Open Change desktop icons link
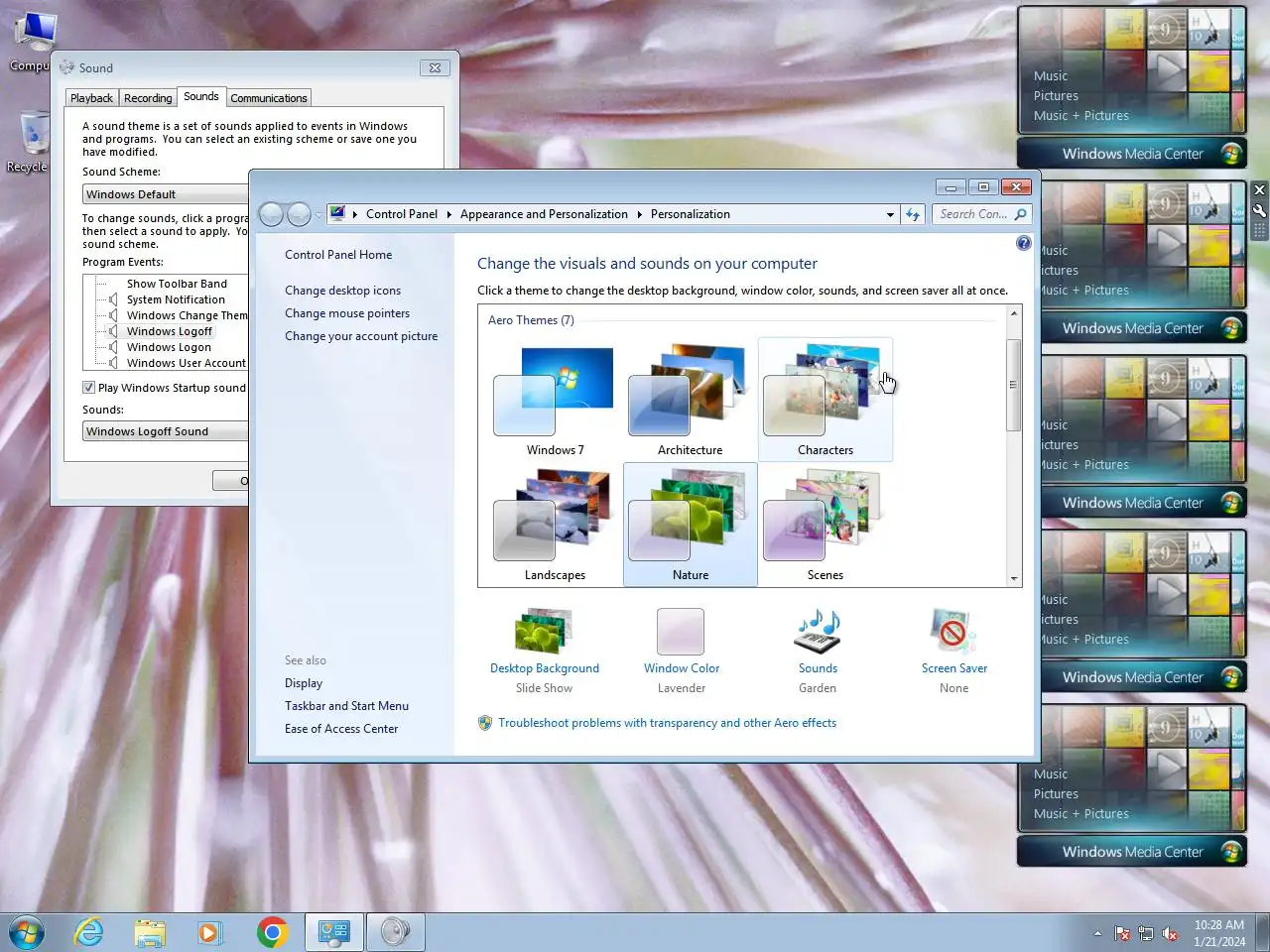The height and width of the screenshot is (952, 1270). 342,291
